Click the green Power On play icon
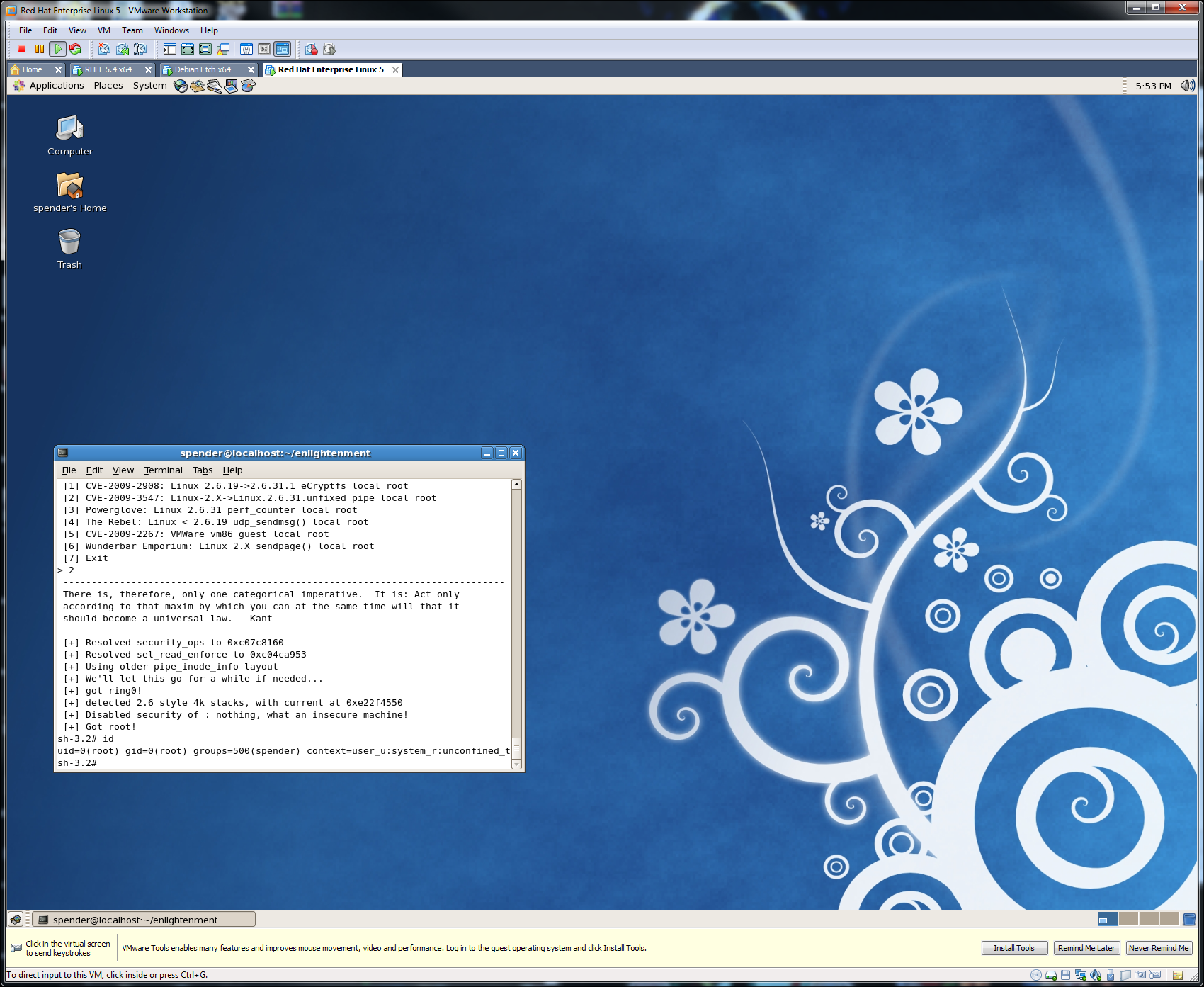 pos(58,49)
